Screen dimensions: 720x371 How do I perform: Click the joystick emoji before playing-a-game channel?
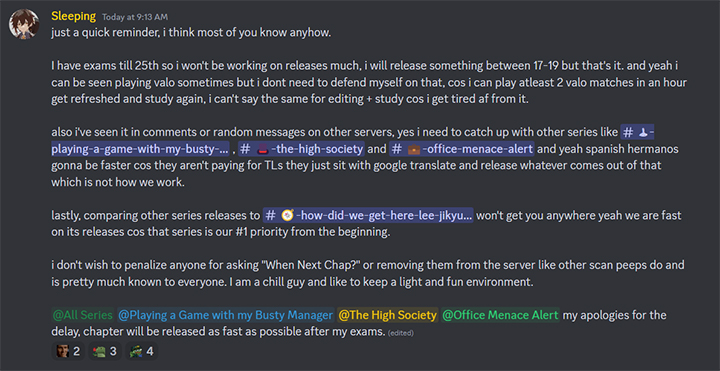643,133
